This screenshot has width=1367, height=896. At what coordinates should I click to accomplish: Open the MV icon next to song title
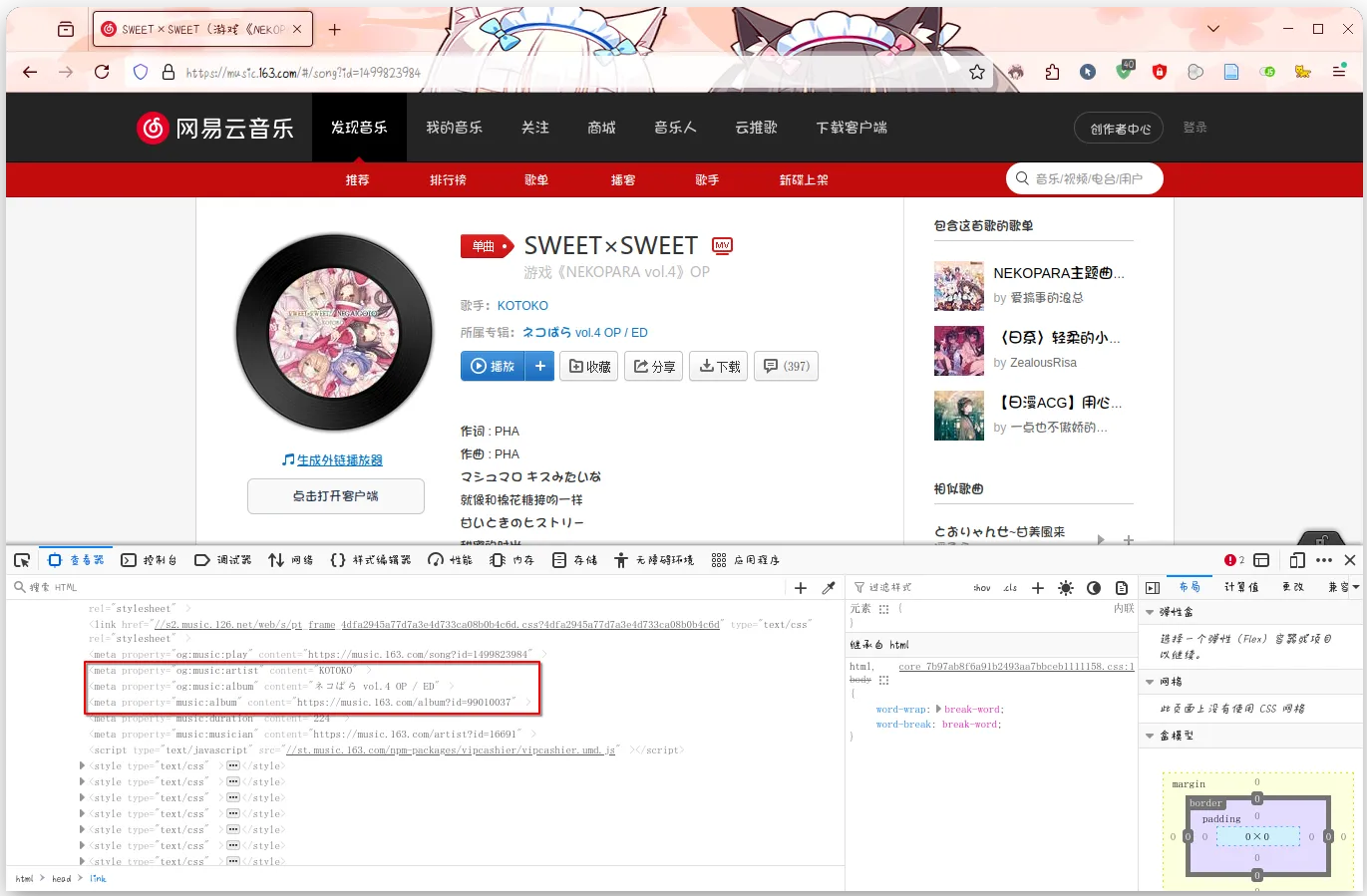[721, 245]
